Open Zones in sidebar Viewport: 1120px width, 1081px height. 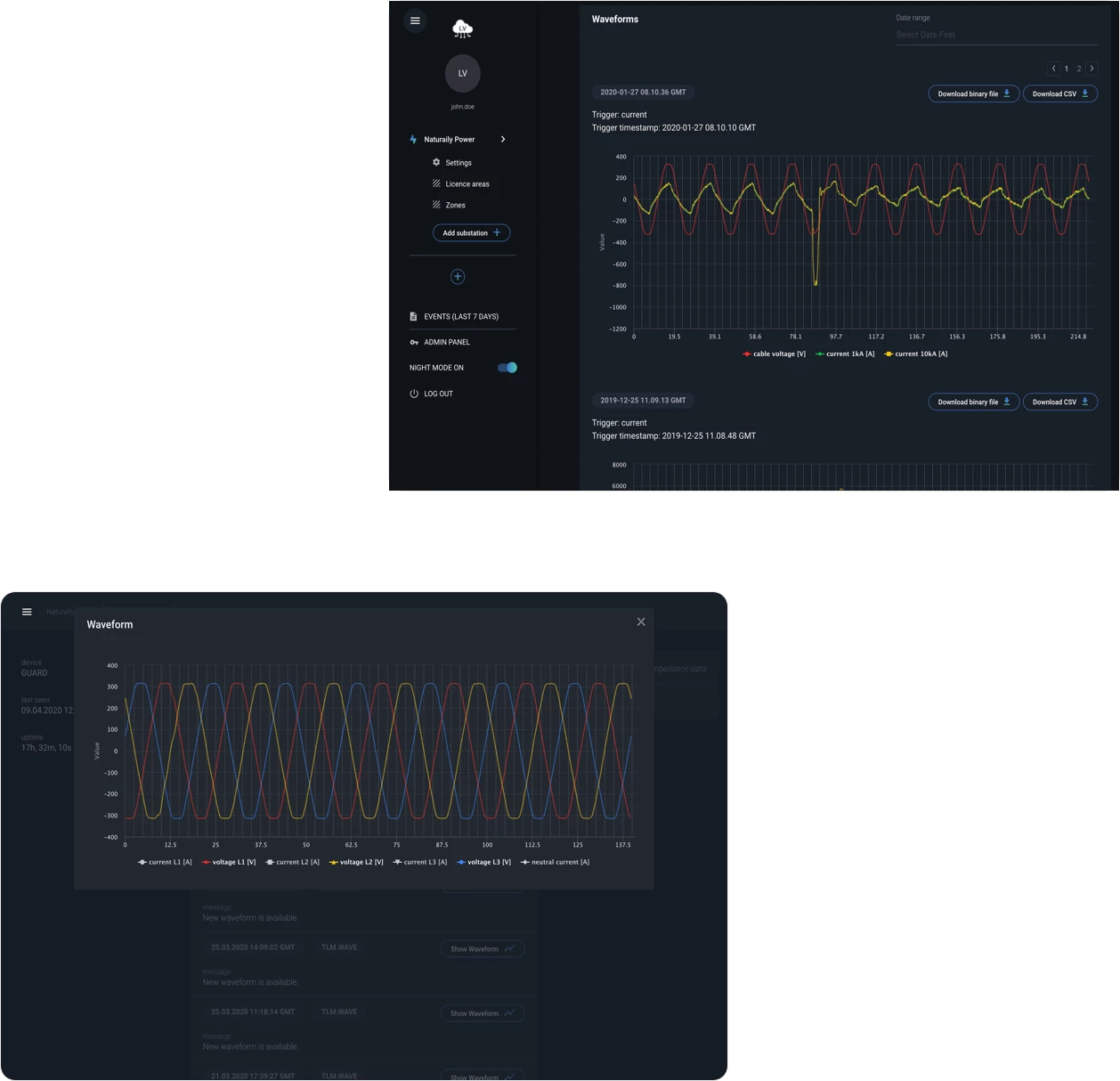tap(449, 205)
